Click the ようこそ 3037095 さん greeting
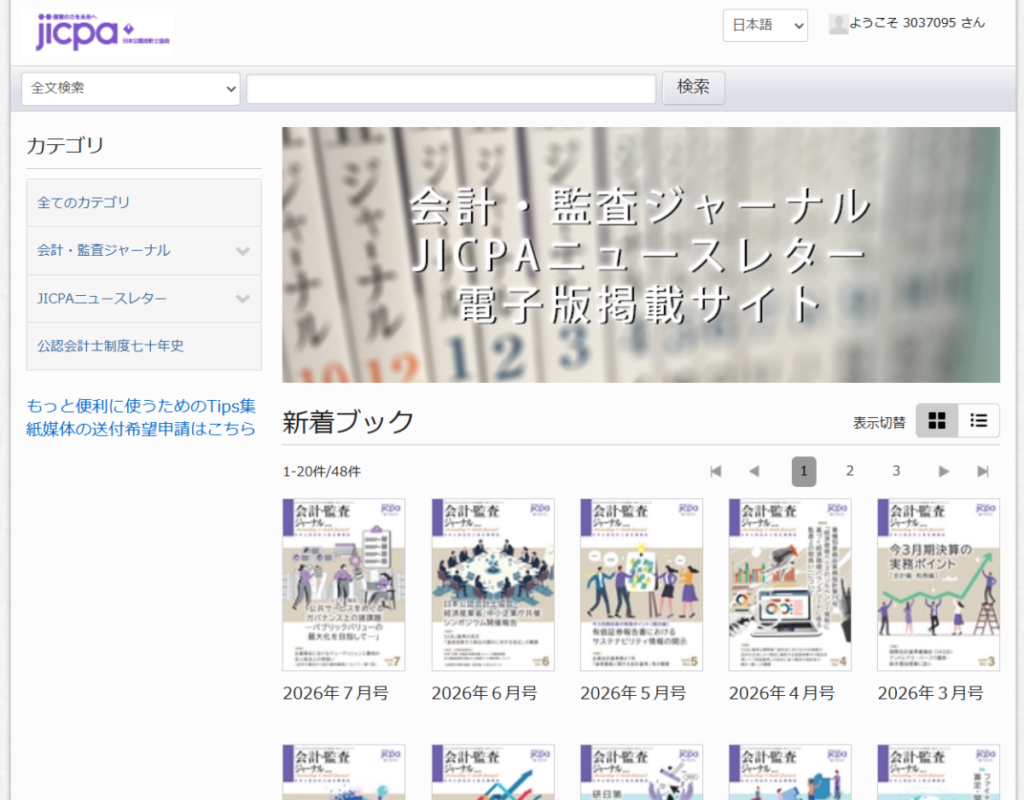 point(917,24)
